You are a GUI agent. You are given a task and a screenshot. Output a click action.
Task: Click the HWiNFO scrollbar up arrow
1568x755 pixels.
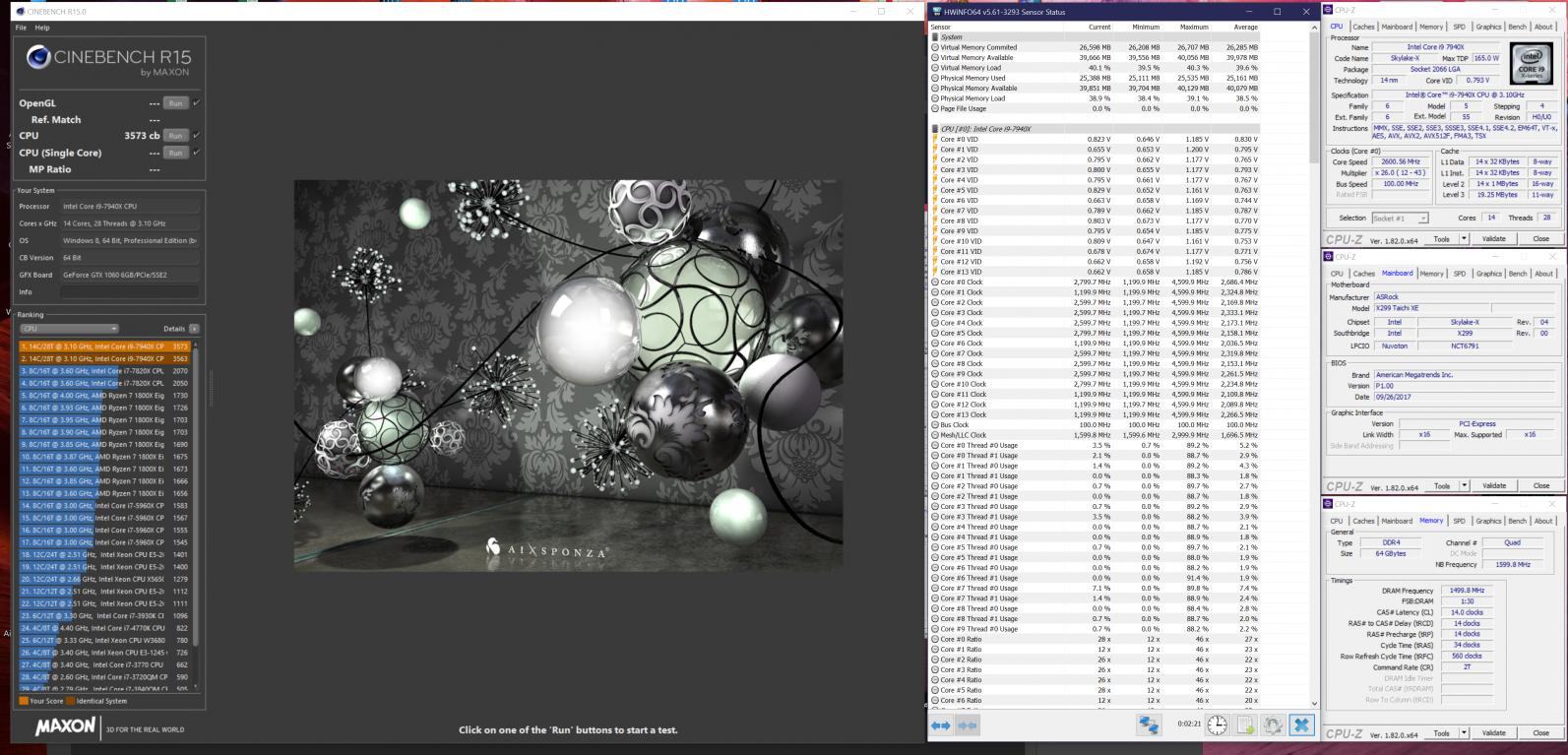[x=1314, y=27]
